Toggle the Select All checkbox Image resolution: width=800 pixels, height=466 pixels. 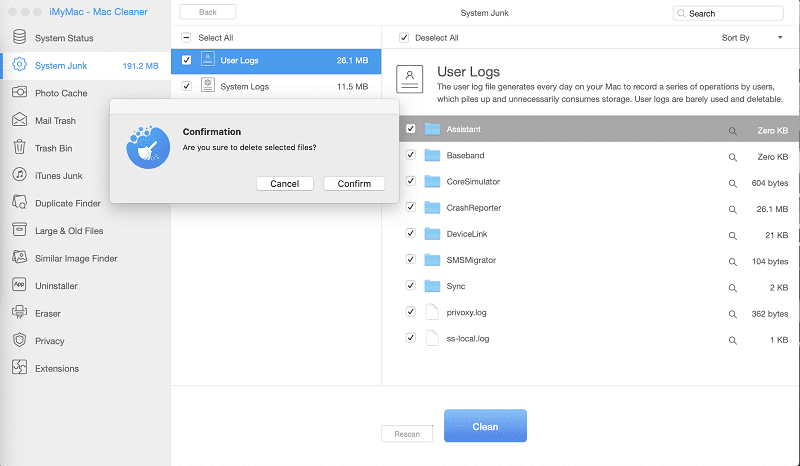click(x=186, y=37)
